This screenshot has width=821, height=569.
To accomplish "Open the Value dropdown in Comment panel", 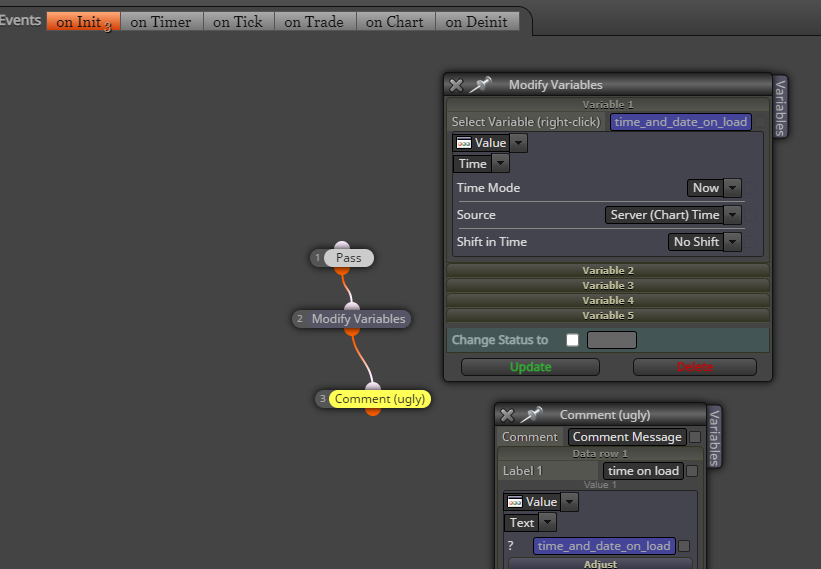I will [569, 502].
